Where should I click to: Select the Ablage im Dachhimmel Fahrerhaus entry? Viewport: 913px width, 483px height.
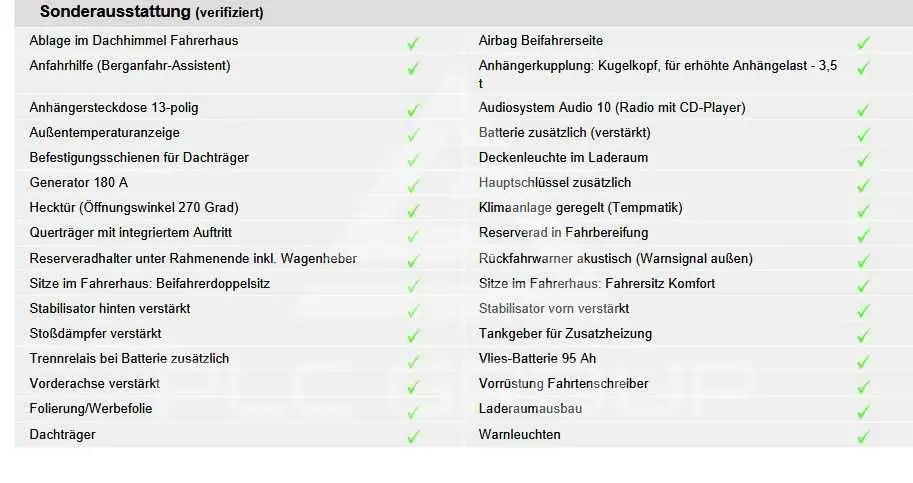133,40
